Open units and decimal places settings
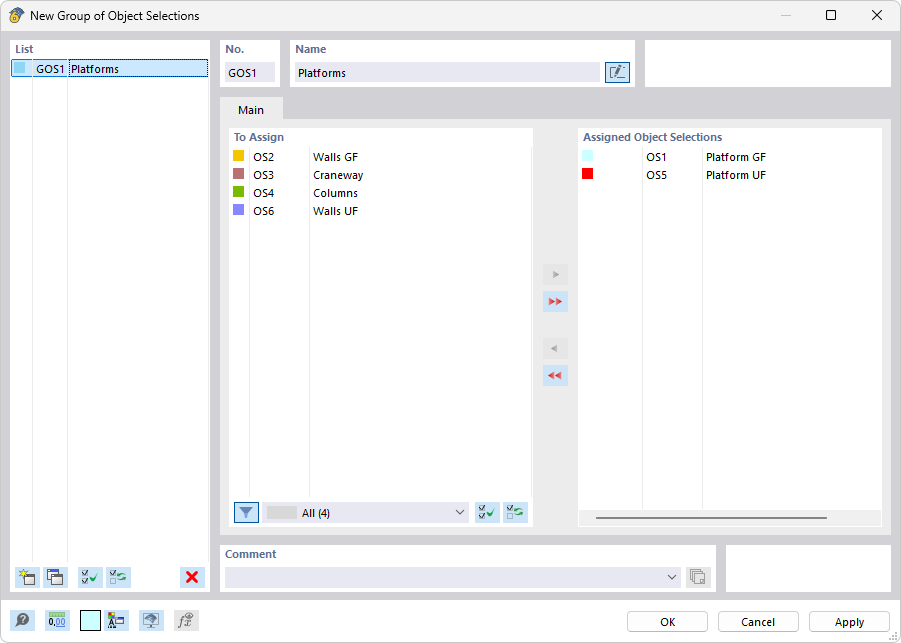This screenshot has width=901, height=643. click(x=57, y=620)
